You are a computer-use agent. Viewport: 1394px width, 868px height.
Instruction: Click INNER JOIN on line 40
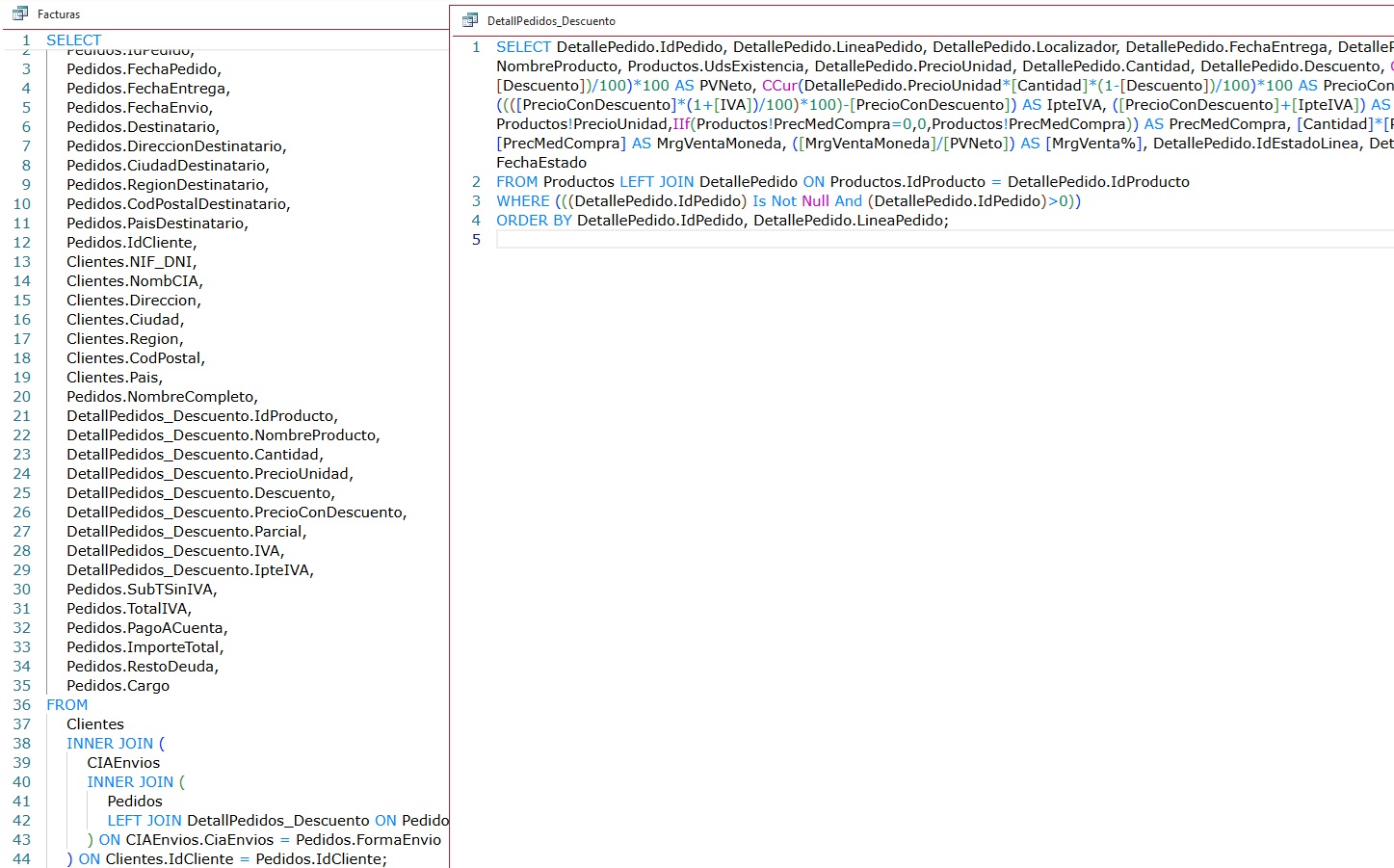click(x=130, y=781)
